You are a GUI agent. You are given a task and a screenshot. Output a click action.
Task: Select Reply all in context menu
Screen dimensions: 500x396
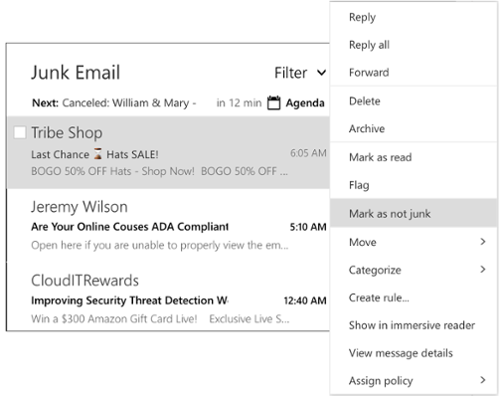coord(413,45)
